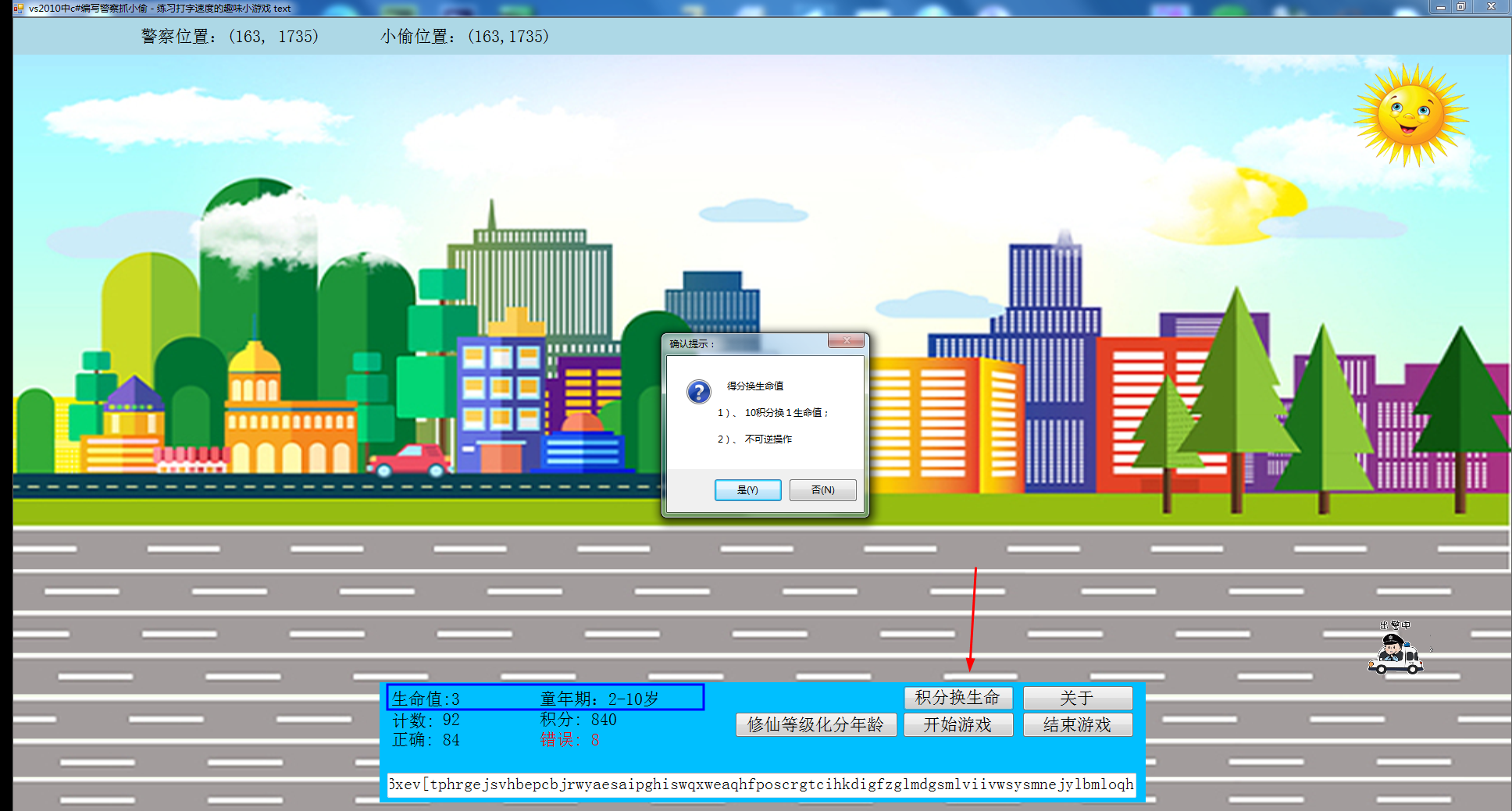Click the 正确: 84 text
The width and height of the screenshot is (1512, 811).
426,740
